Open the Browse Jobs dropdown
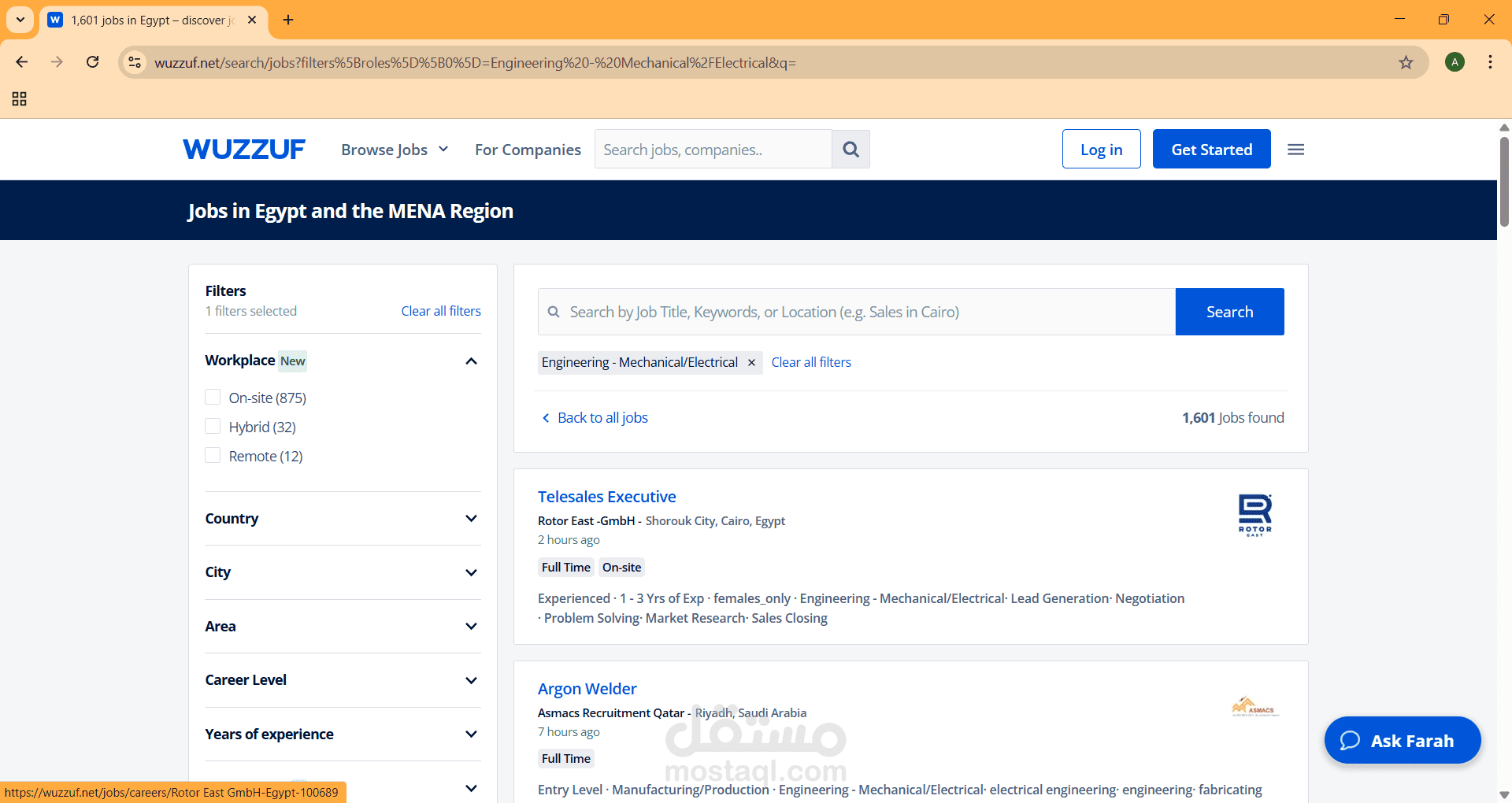 (395, 150)
